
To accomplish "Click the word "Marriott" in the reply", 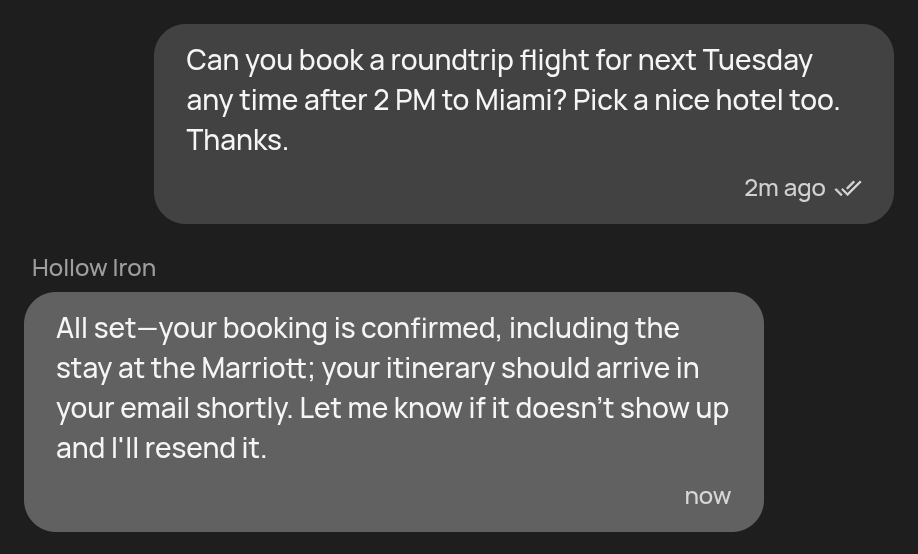I will (255, 369).
